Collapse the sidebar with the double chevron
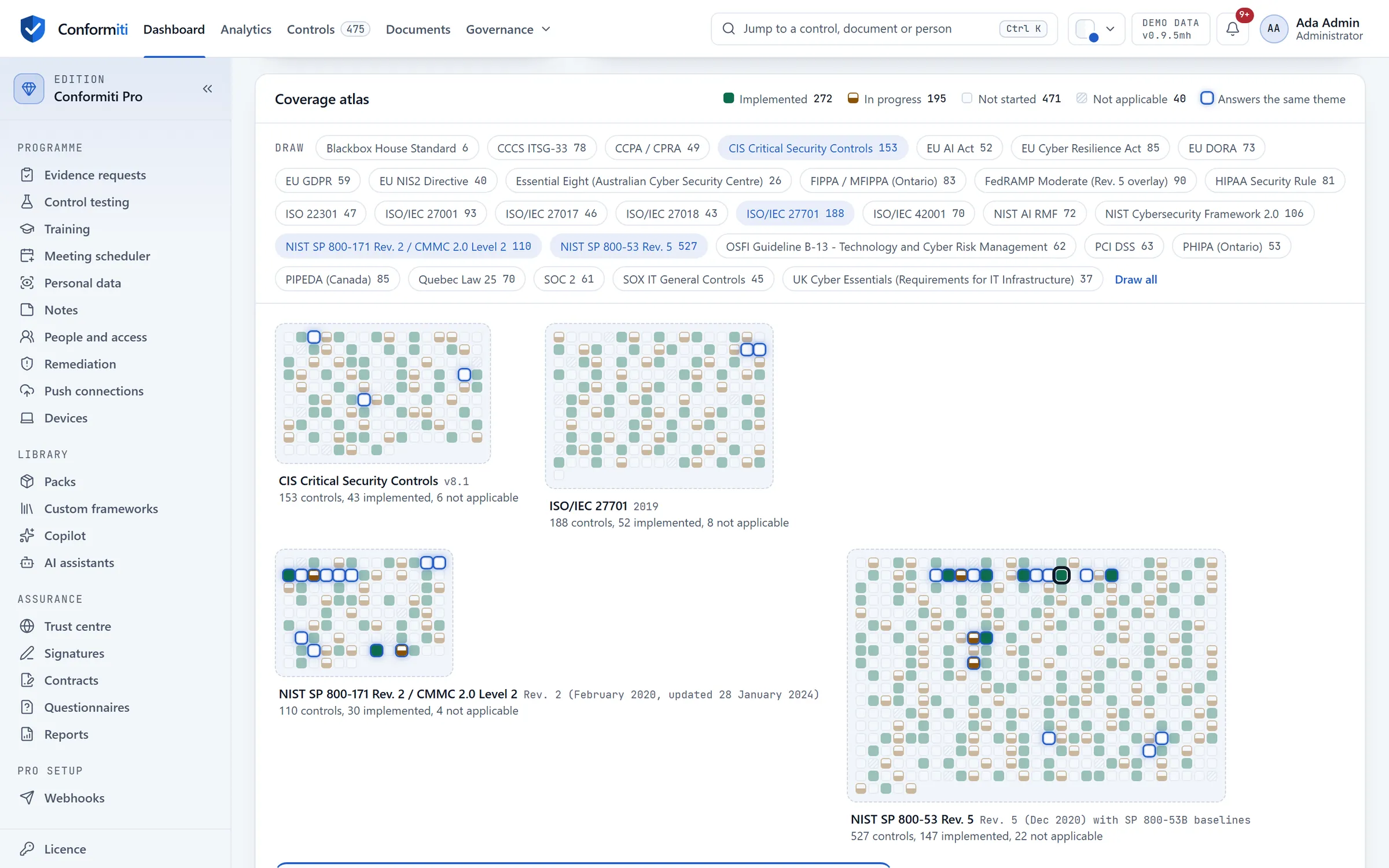Screen dimensions: 1389x868 (207, 89)
